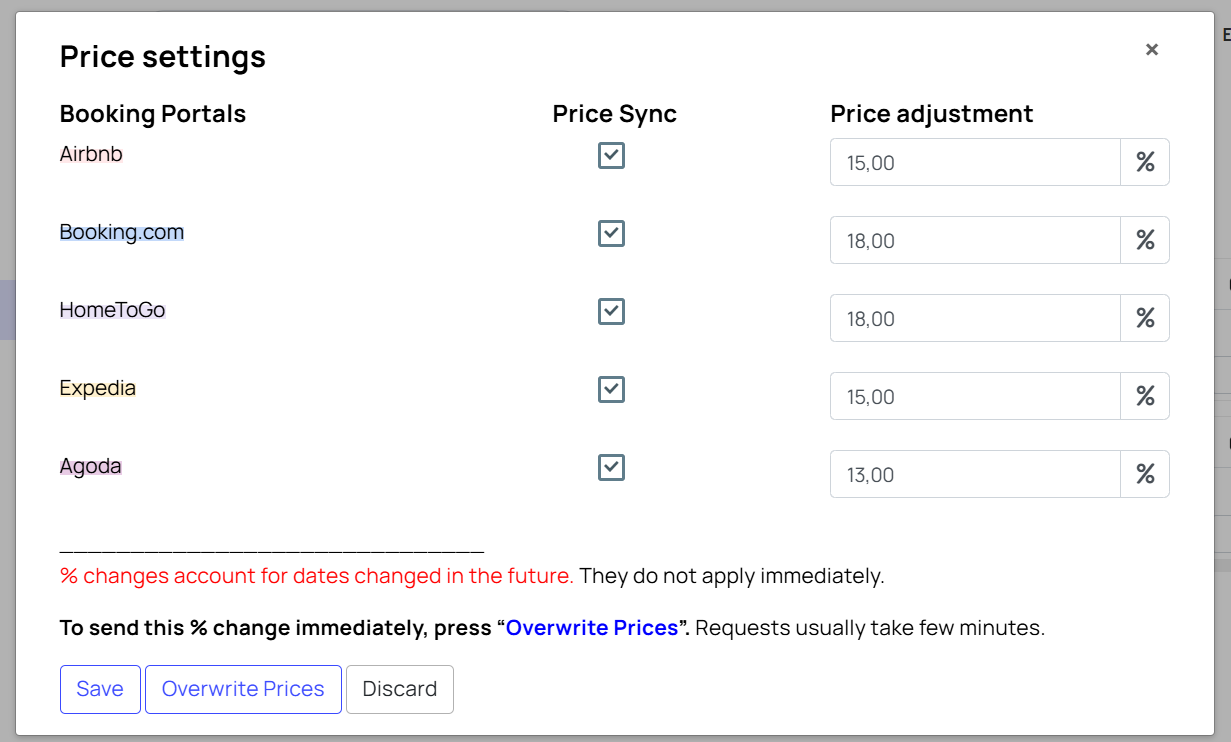
Task: Discard the price setting changes
Action: [x=400, y=689]
